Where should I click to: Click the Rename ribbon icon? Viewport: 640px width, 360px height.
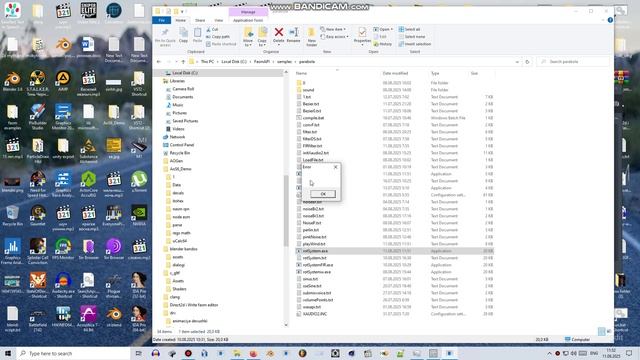point(293,35)
